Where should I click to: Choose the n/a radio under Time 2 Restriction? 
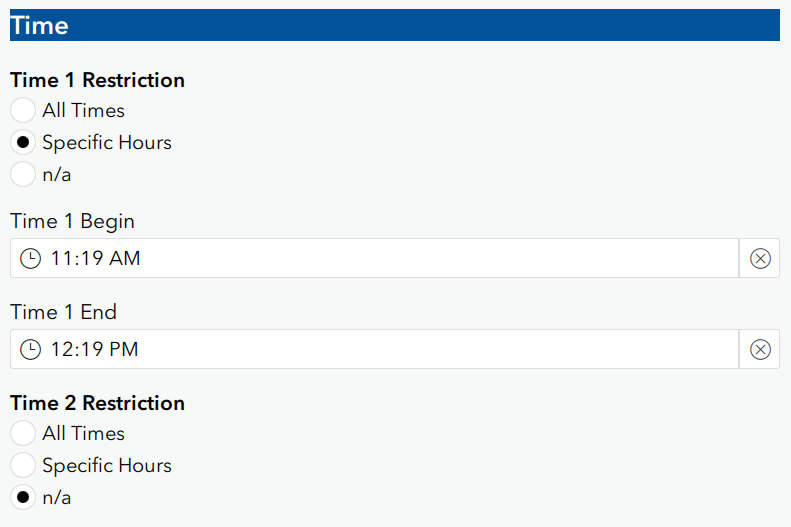(23, 497)
